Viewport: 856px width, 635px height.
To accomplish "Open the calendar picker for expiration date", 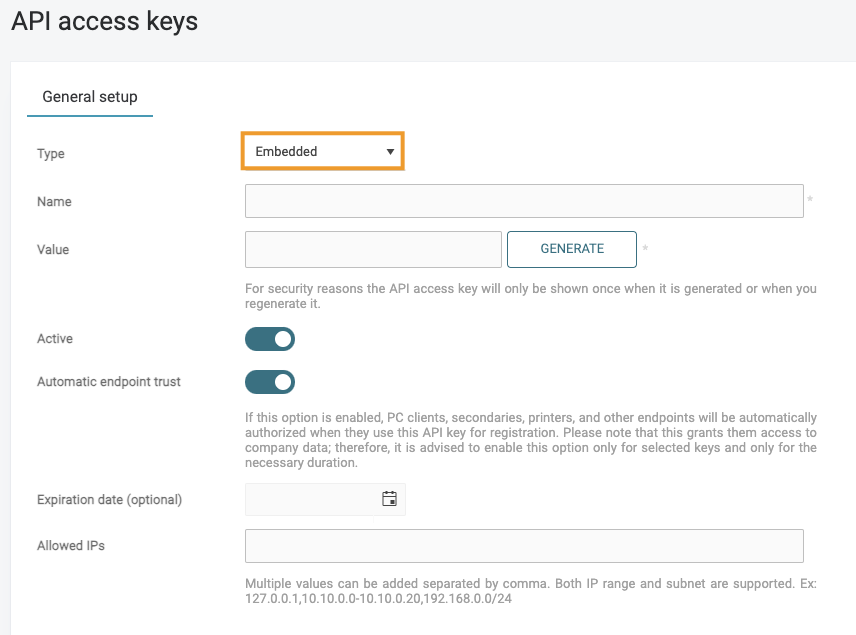I will coord(390,499).
